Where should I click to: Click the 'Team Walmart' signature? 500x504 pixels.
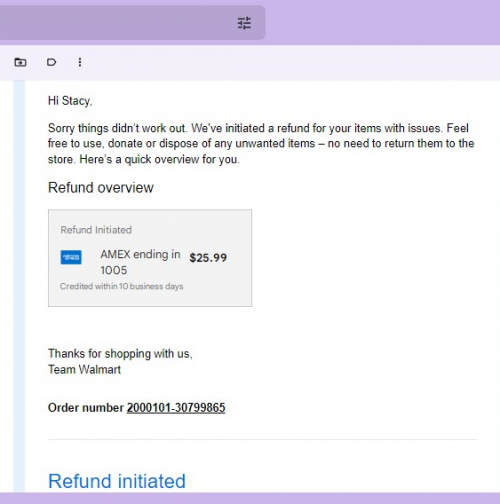point(84,369)
